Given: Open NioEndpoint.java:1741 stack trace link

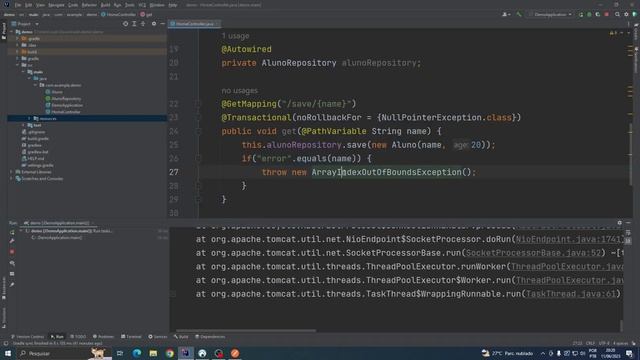Looking at the screenshot, I should (569, 239).
